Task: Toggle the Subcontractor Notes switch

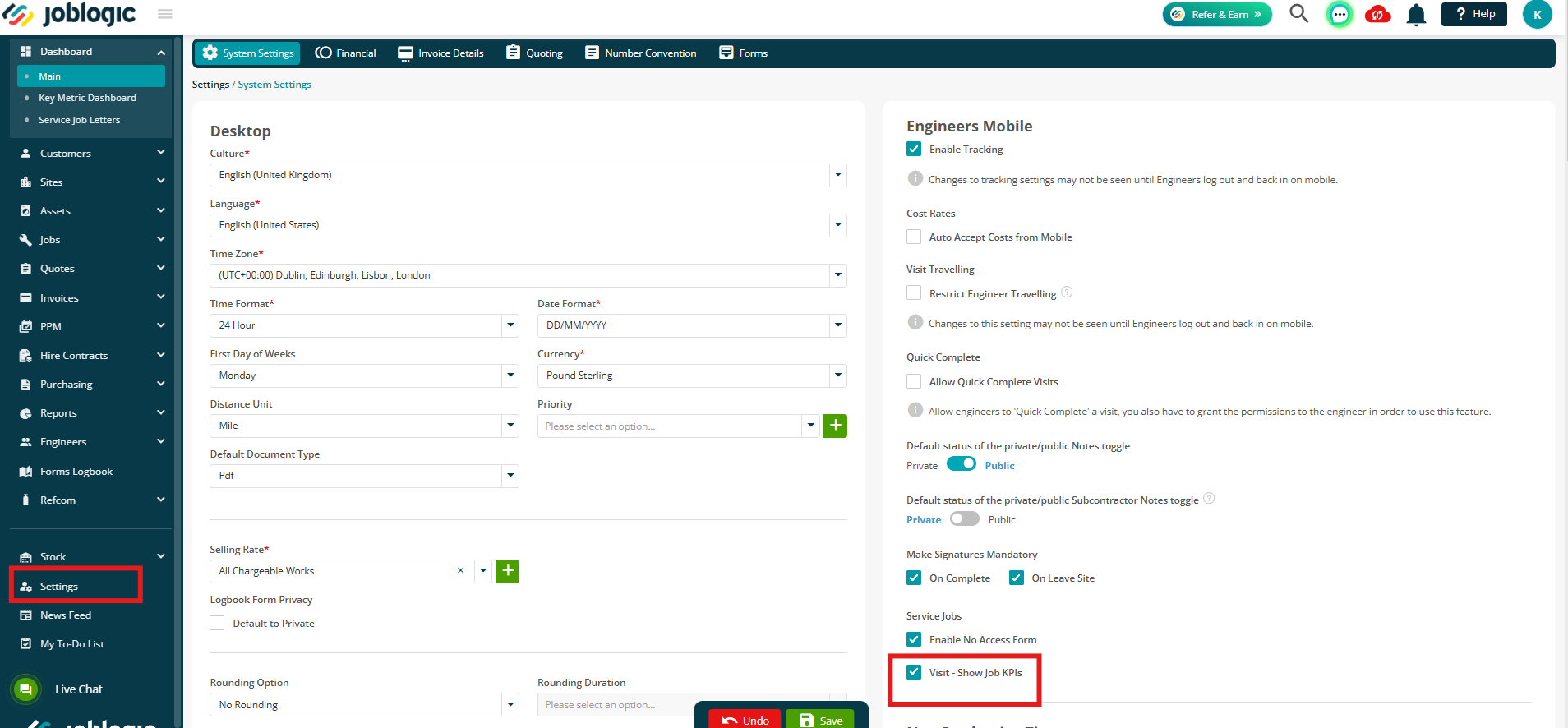Action: (x=965, y=518)
